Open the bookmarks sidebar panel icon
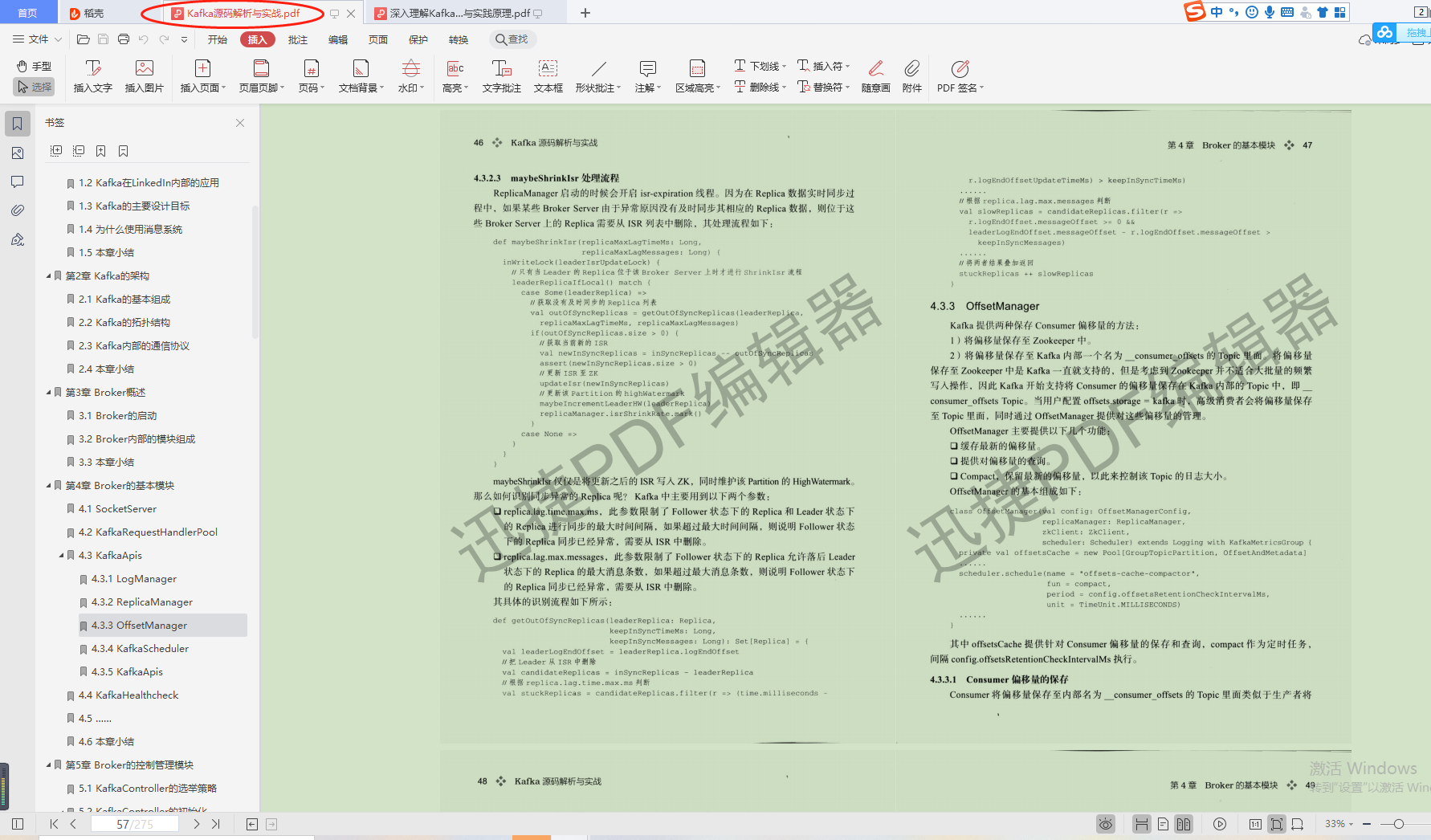The height and width of the screenshot is (840, 1431). pyautogui.click(x=18, y=124)
